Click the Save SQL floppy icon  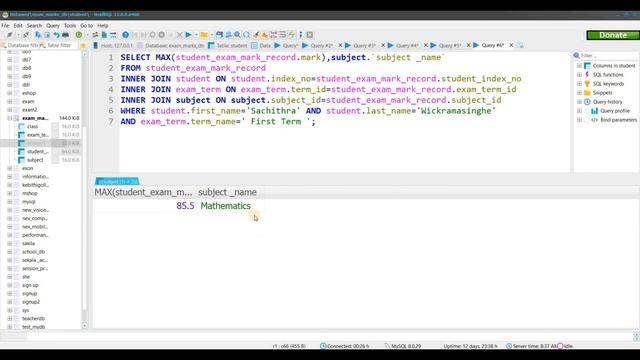click(219, 35)
